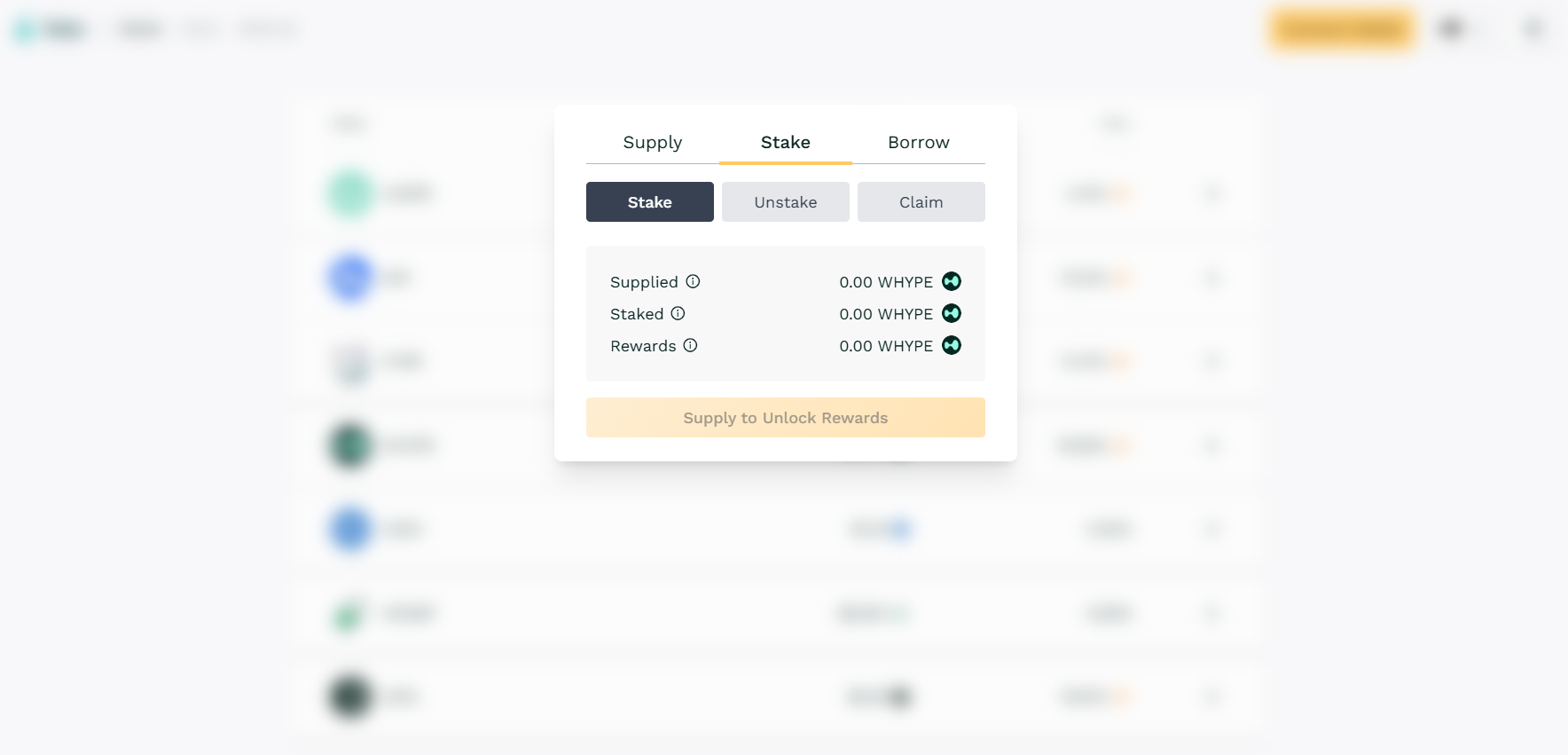The image size is (1568, 755).
Task: Click the Rewards 0.00 WHYPE amount
Action: 886,346
